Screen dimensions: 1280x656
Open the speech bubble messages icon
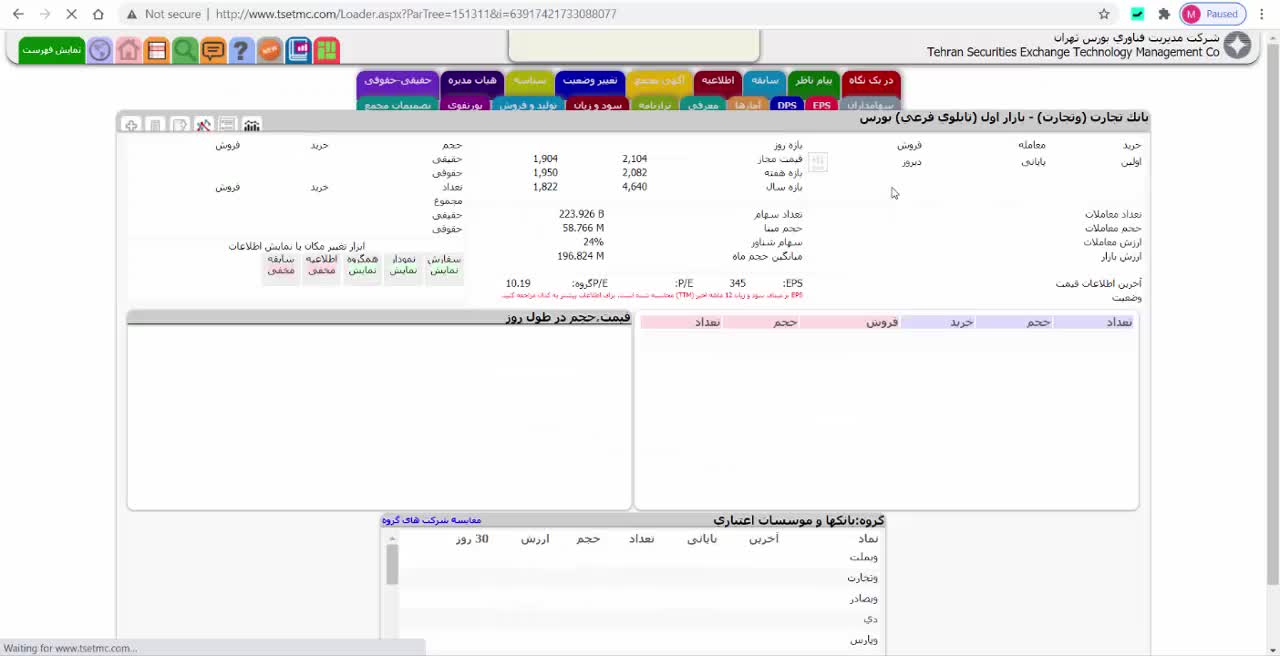coord(213,50)
